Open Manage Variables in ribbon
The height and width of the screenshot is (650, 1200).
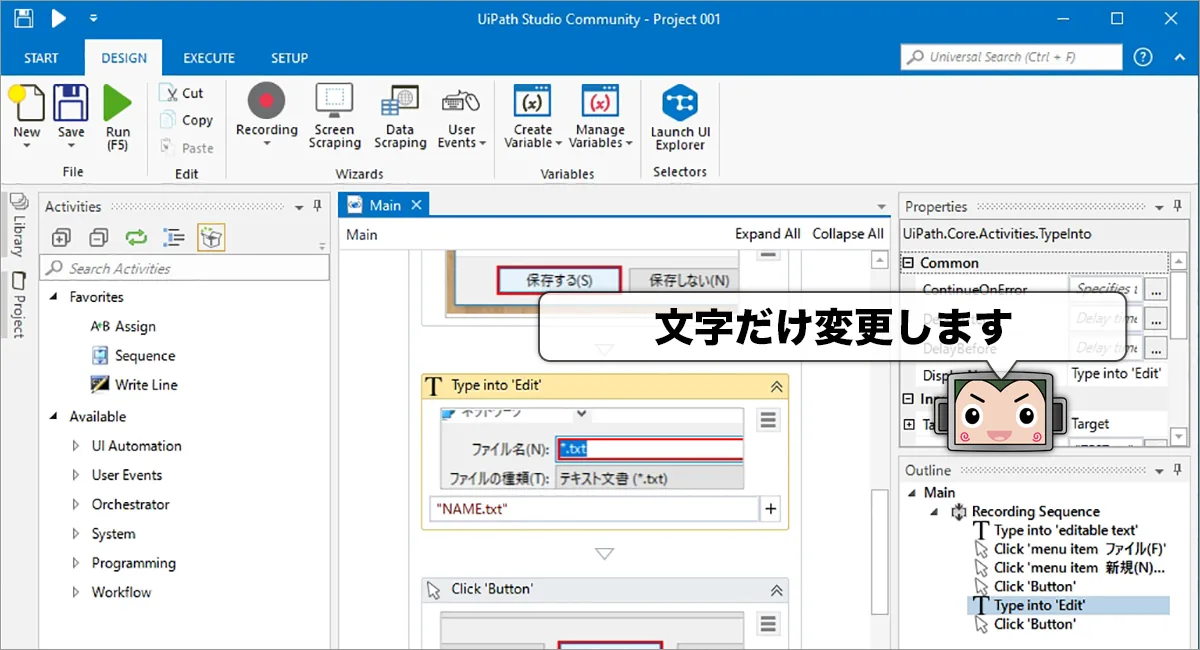tap(602, 116)
